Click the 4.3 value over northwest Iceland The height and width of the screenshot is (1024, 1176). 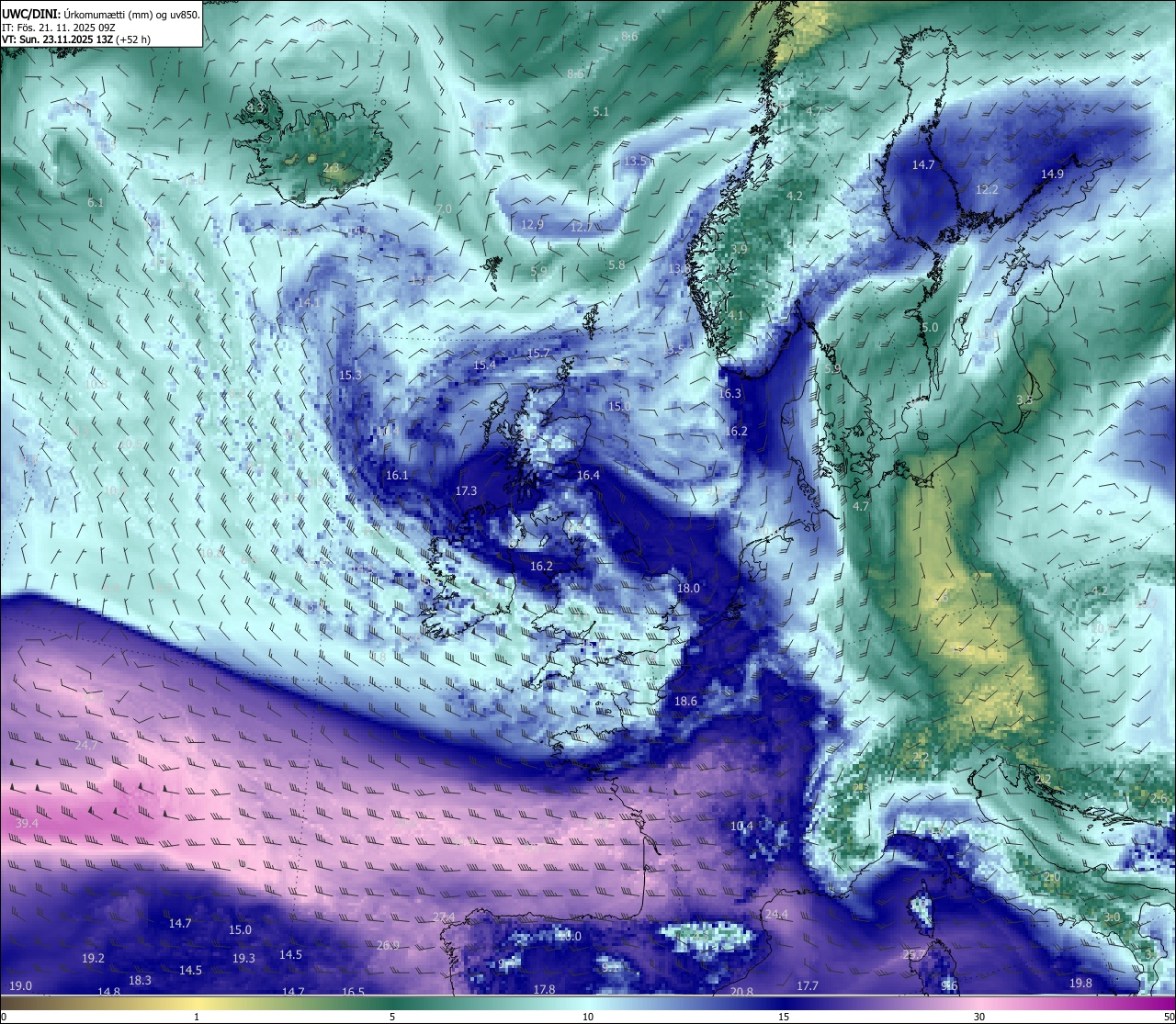[x=254, y=107]
